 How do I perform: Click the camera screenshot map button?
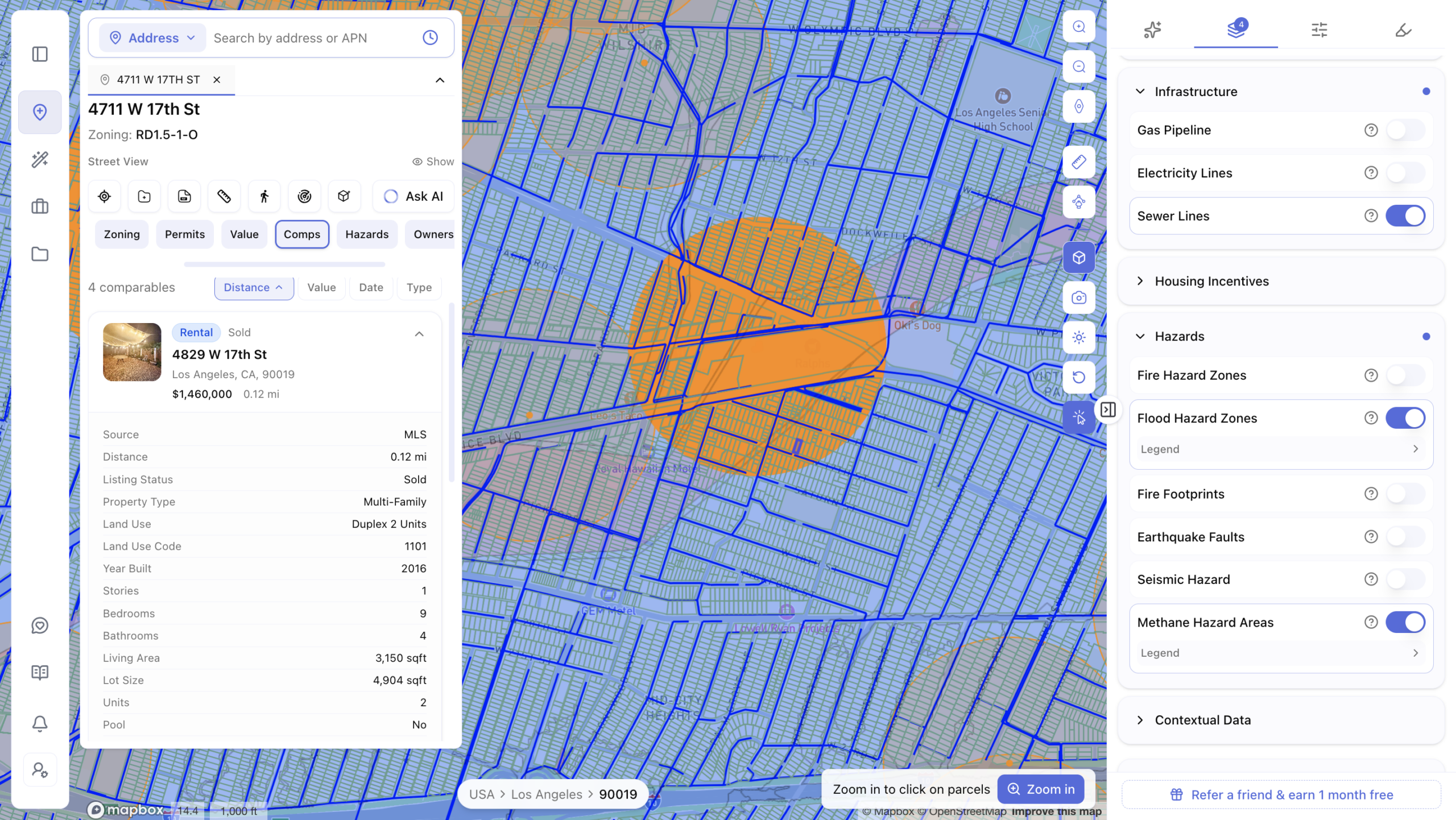click(1078, 297)
